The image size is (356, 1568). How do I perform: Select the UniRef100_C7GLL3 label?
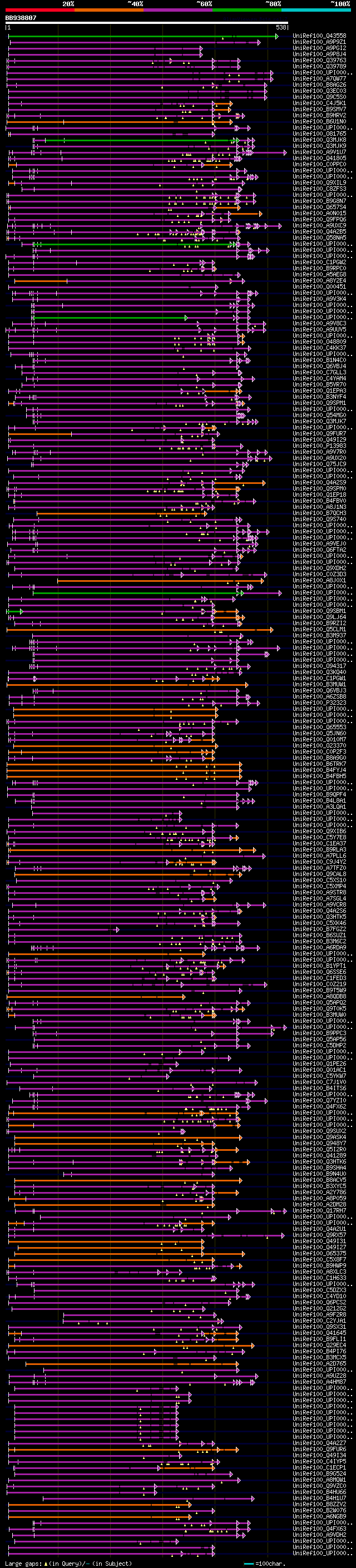(319, 373)
